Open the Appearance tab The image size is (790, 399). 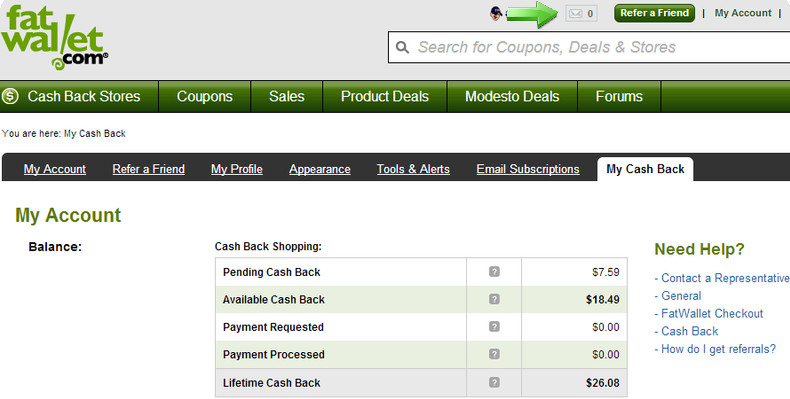coord(319,169)
